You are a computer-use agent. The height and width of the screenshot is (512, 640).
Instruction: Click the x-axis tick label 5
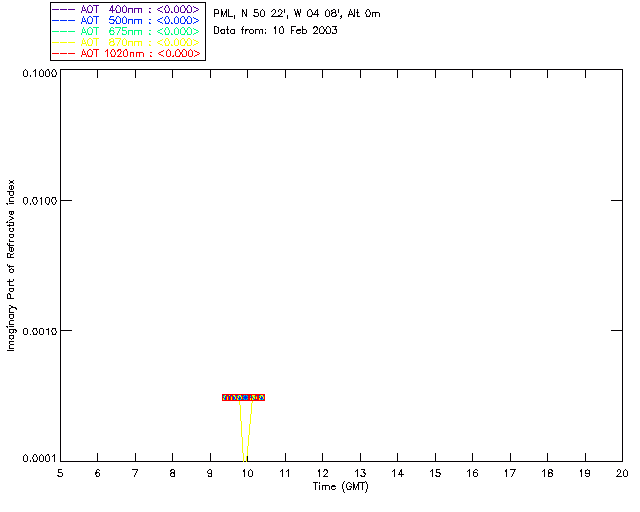(x=60, y=473)
